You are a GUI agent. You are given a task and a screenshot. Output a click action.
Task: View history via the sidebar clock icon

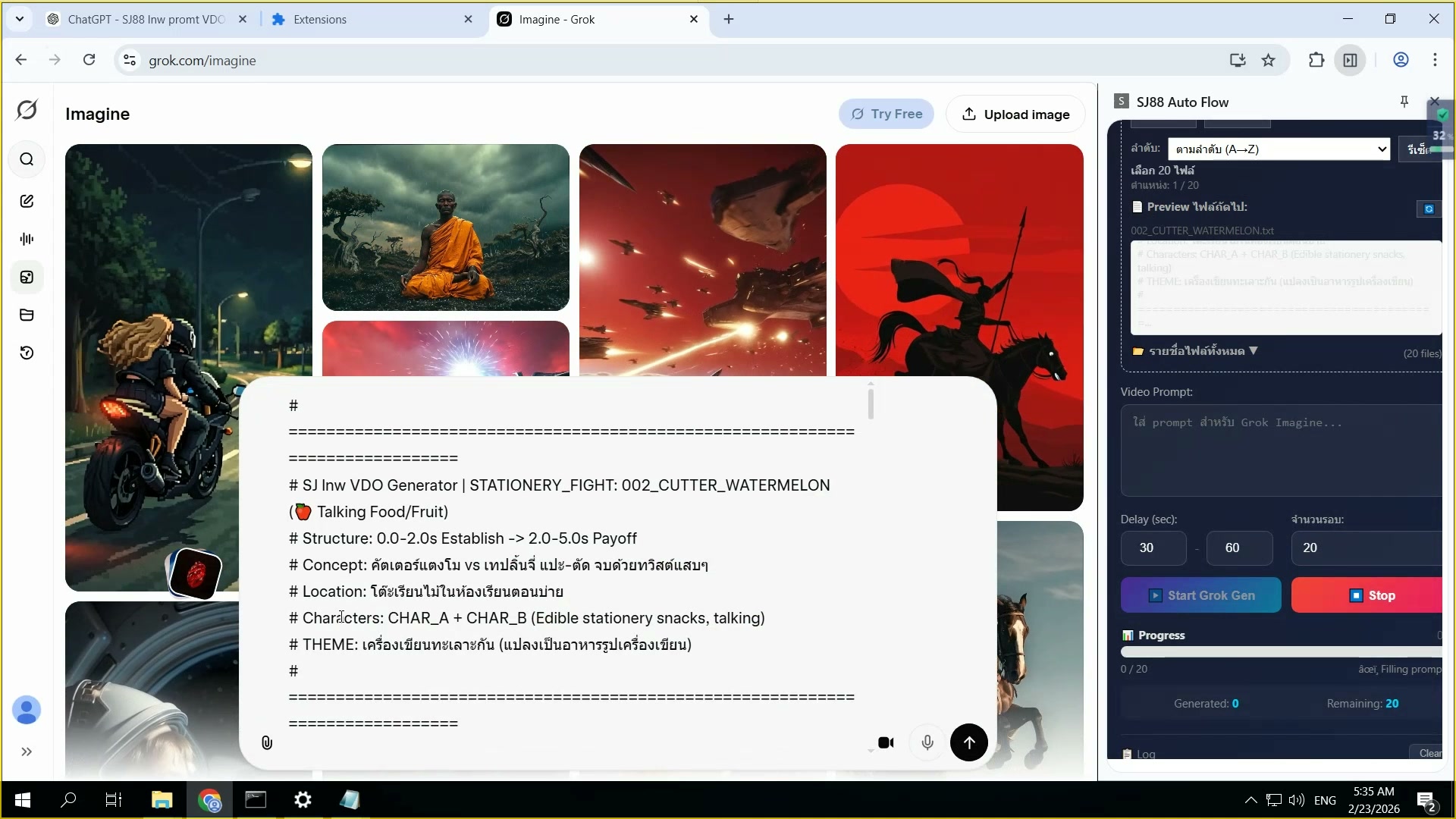(x=27, y=353)
